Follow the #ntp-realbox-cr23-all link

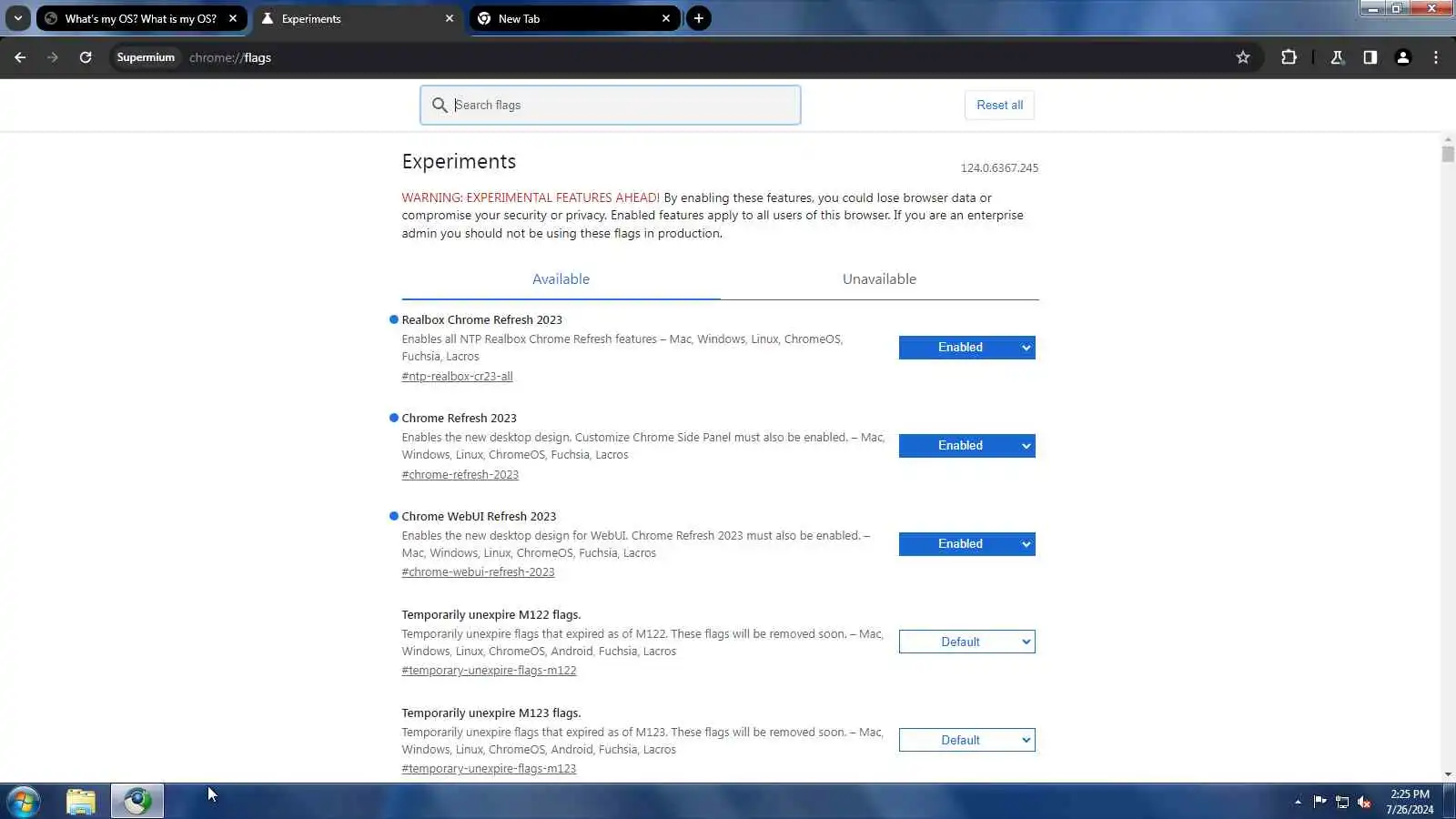[457, 377]
